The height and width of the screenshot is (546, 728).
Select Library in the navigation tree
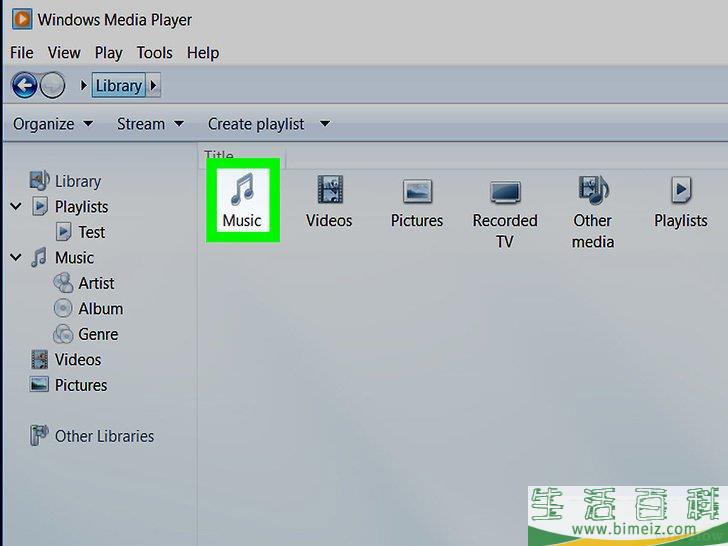[78, 181]
